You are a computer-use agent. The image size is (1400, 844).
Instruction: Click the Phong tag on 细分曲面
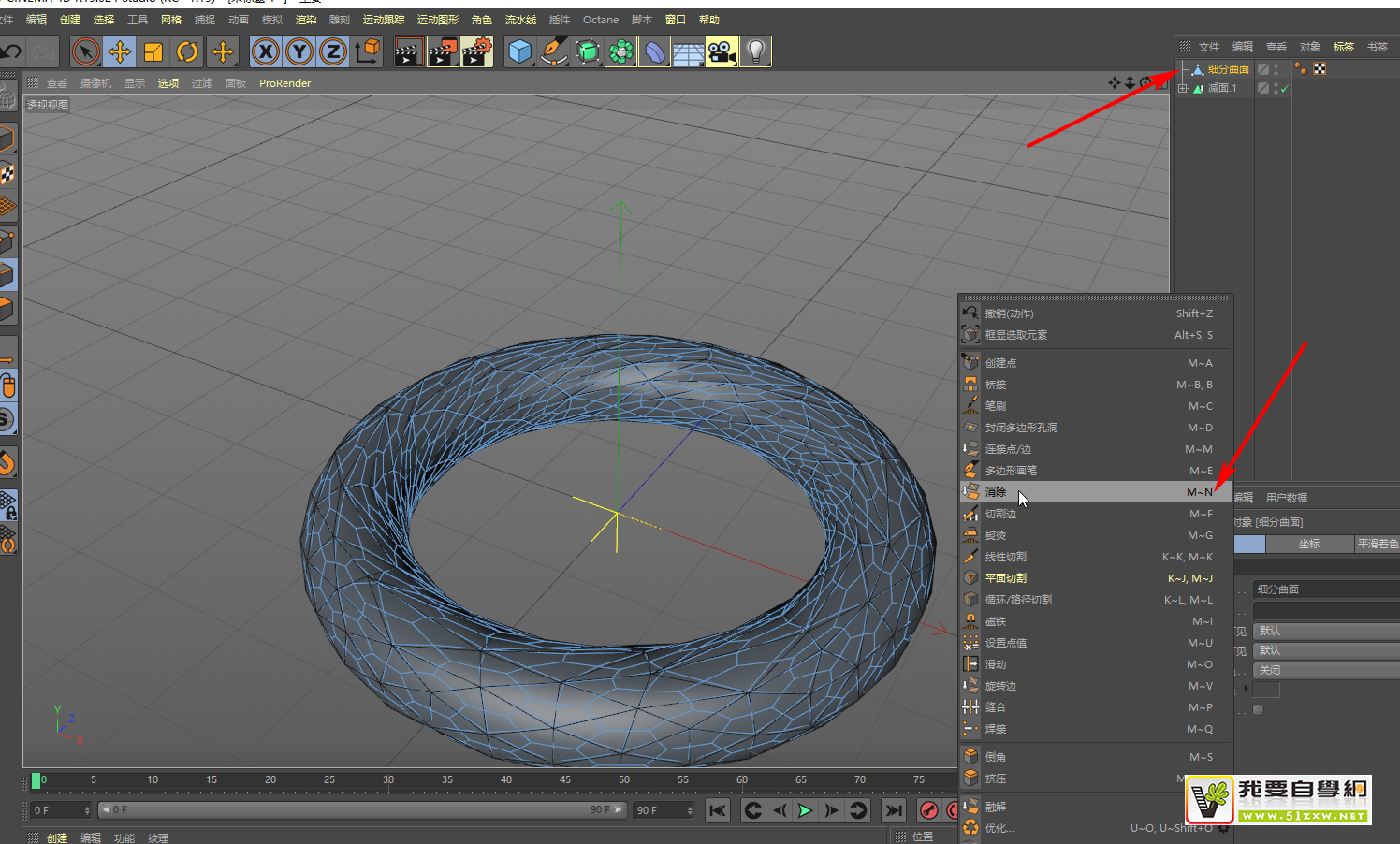pyautogui.click(x=1301, y=68)
